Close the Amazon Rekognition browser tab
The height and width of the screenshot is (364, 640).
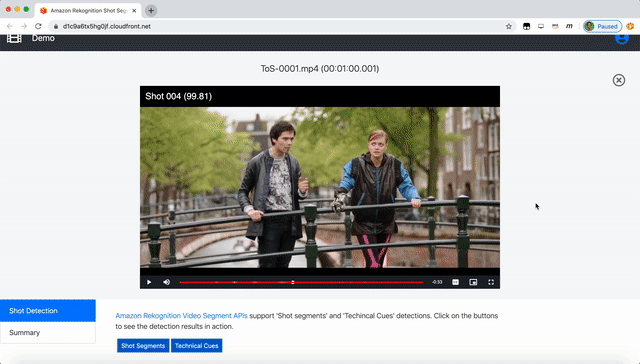(134, 11)
